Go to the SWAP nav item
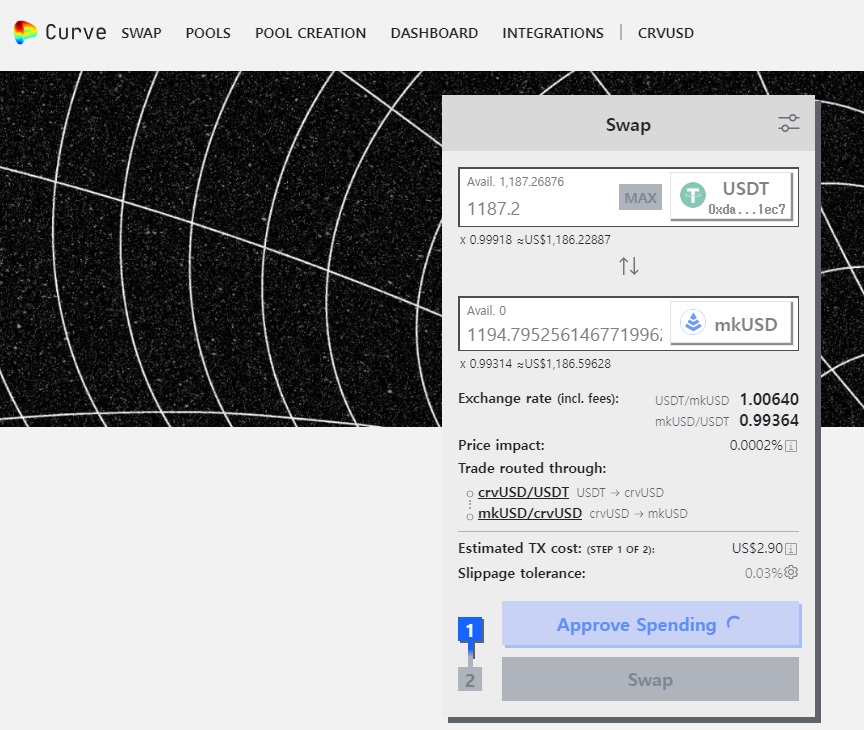 click(x=141, y=33)
